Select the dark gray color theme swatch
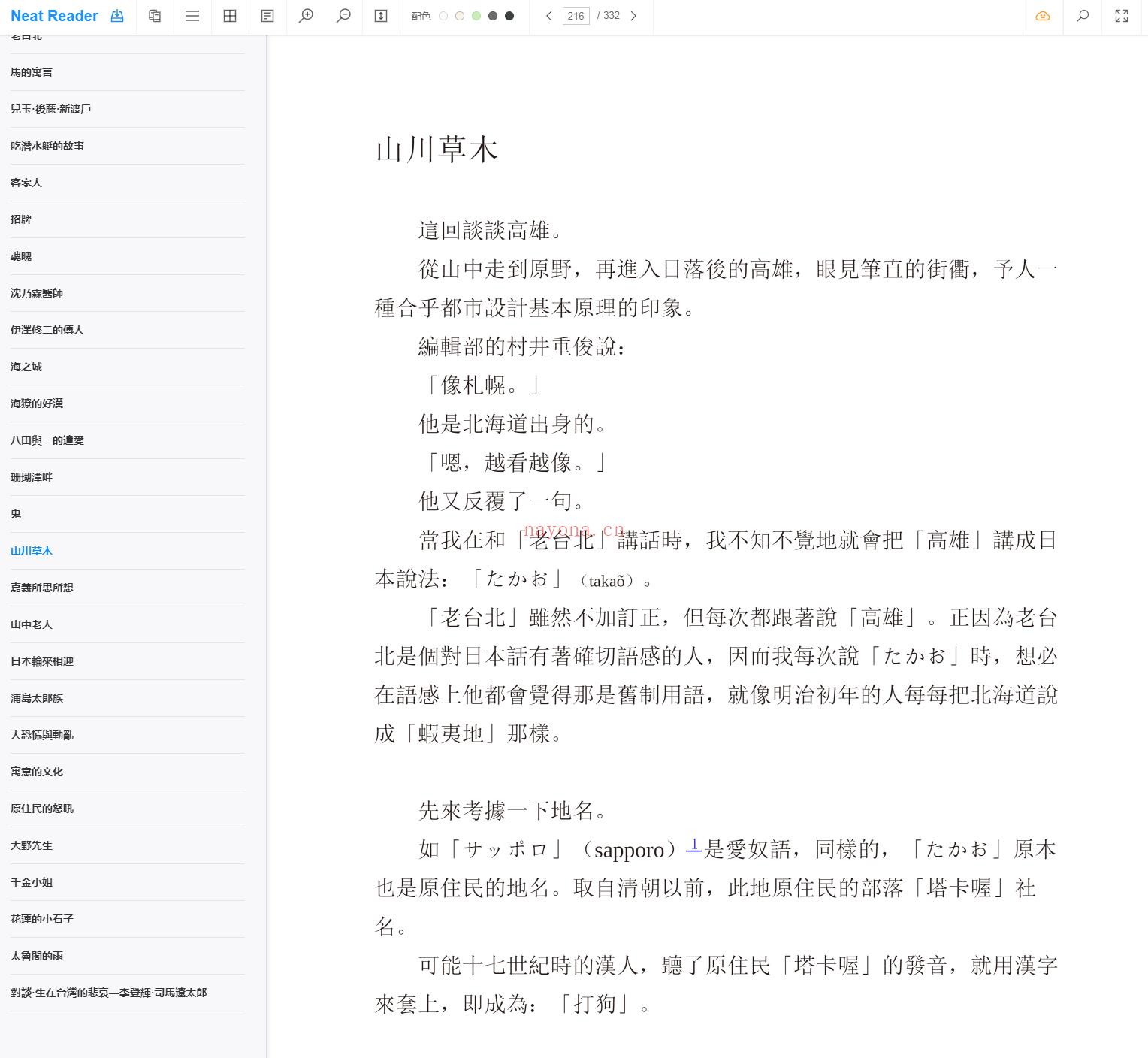The width and height of the screenshot is (1148, 1058). (x=493, y=16)
